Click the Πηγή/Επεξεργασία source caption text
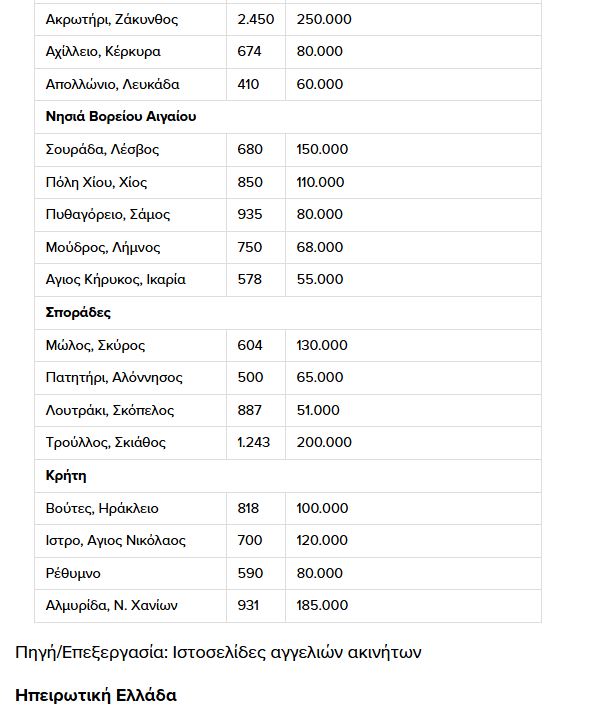The image size is (597, 715). 218,653
